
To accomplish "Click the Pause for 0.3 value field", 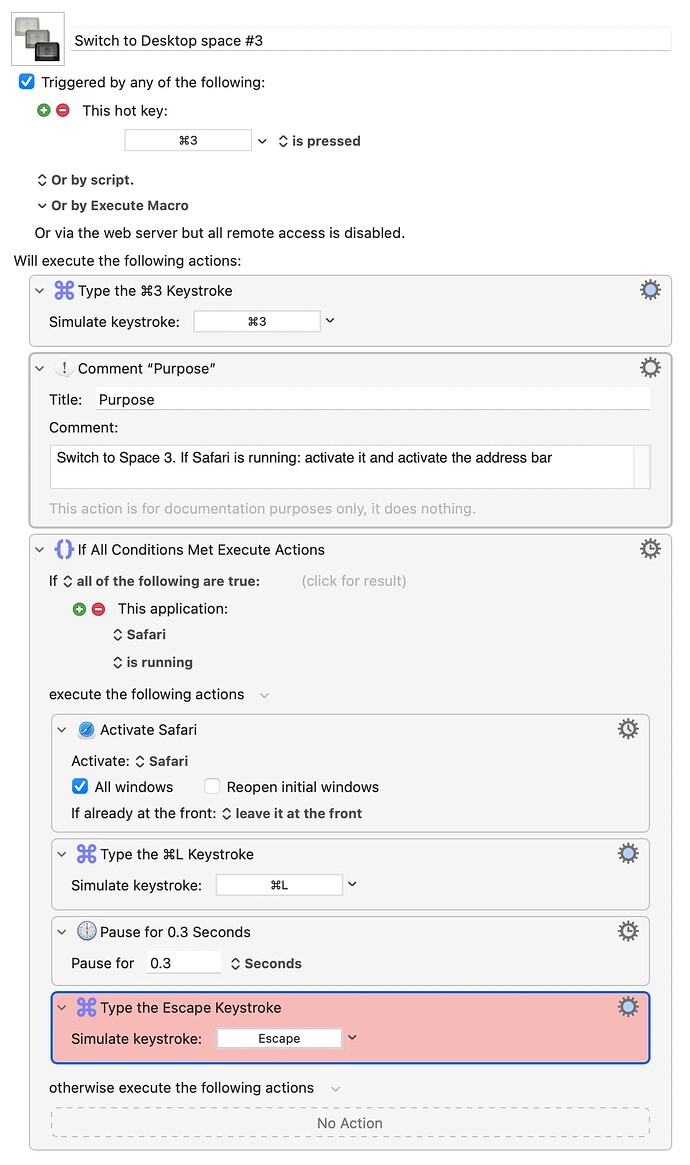I will tap(183, 963).
